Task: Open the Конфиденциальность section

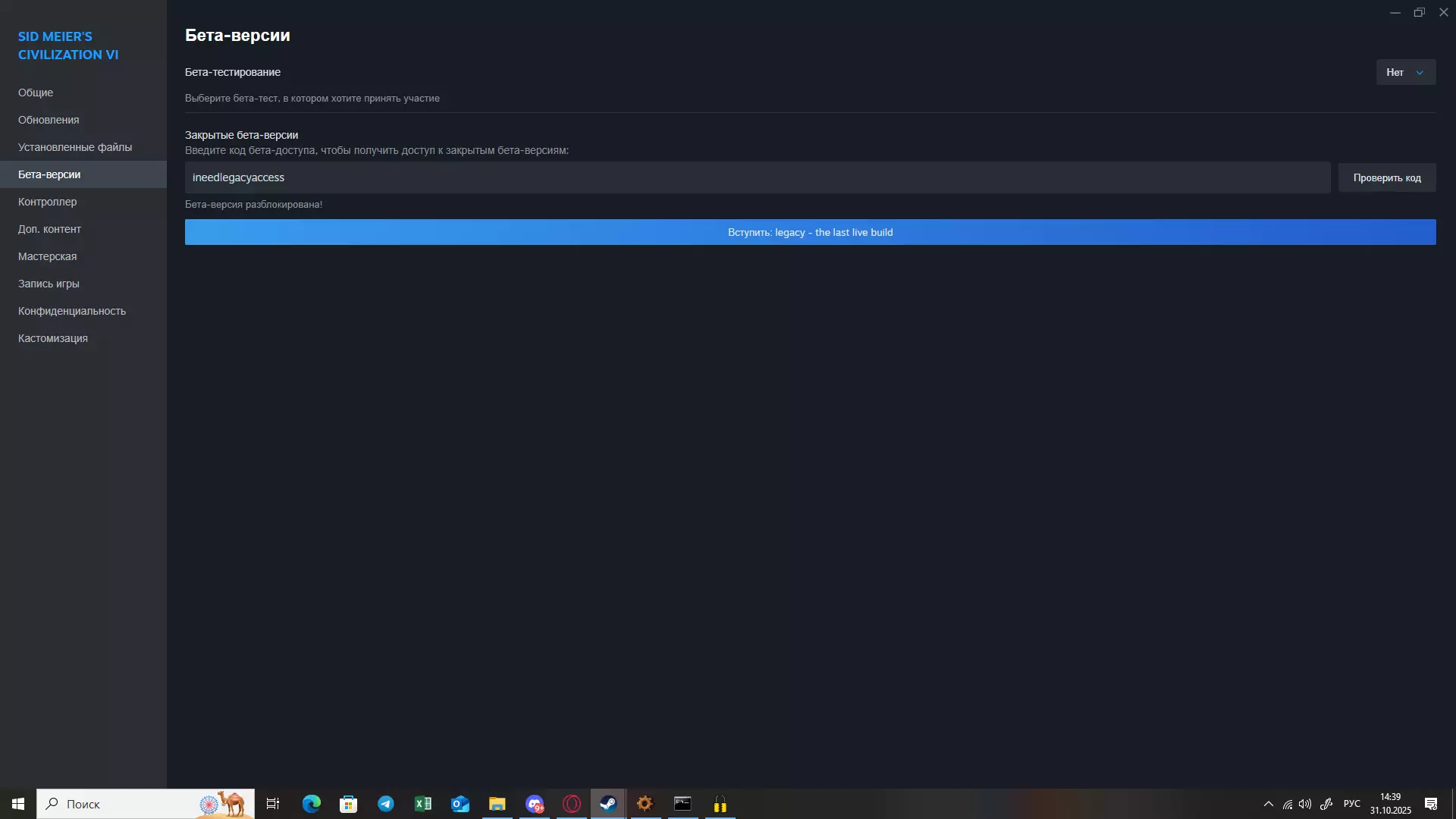Action: pos(72,311)
